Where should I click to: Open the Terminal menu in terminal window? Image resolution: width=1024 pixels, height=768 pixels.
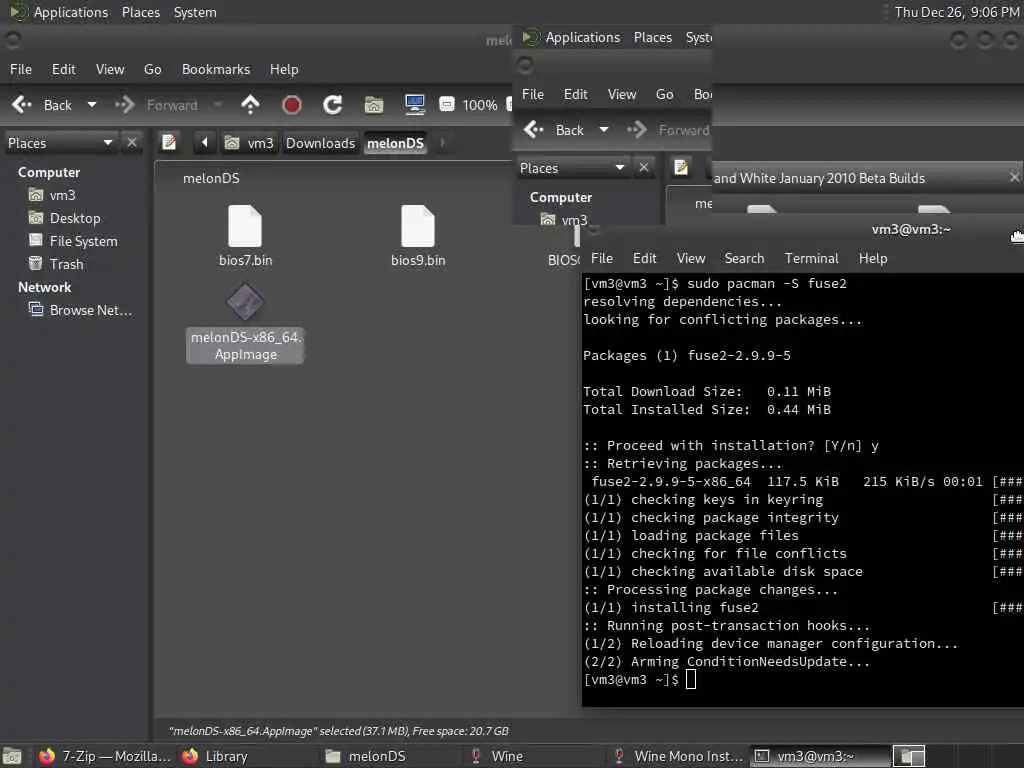coord(811,258)
